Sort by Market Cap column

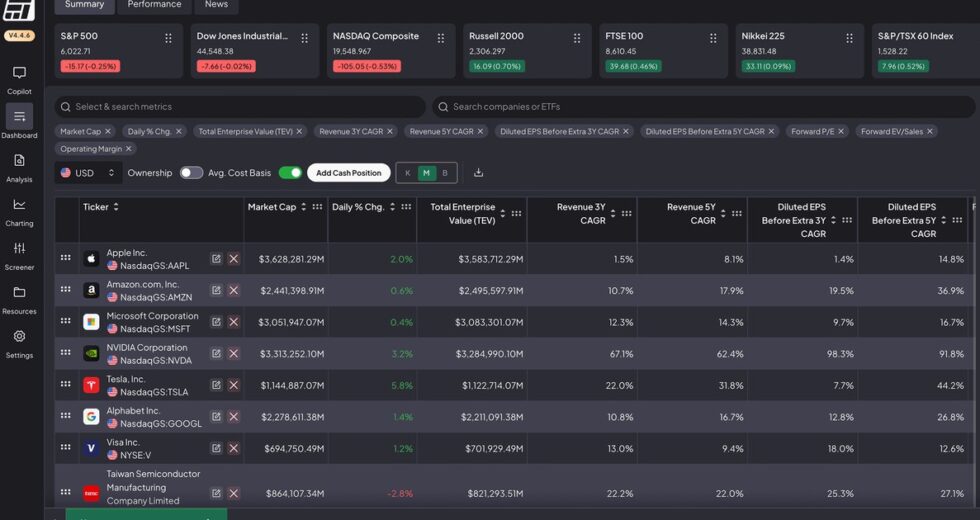(x=304, y=207)
